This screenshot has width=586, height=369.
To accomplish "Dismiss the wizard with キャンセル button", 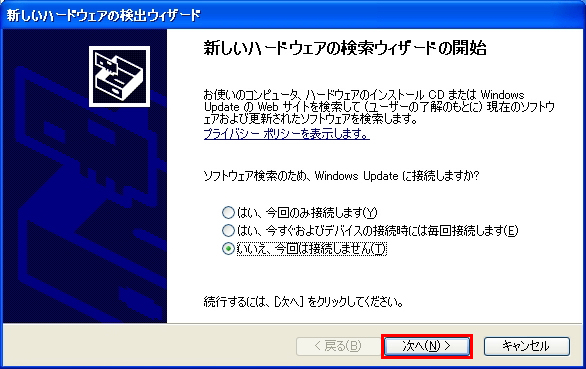I will pyautogui.click(x=527, y=346).
